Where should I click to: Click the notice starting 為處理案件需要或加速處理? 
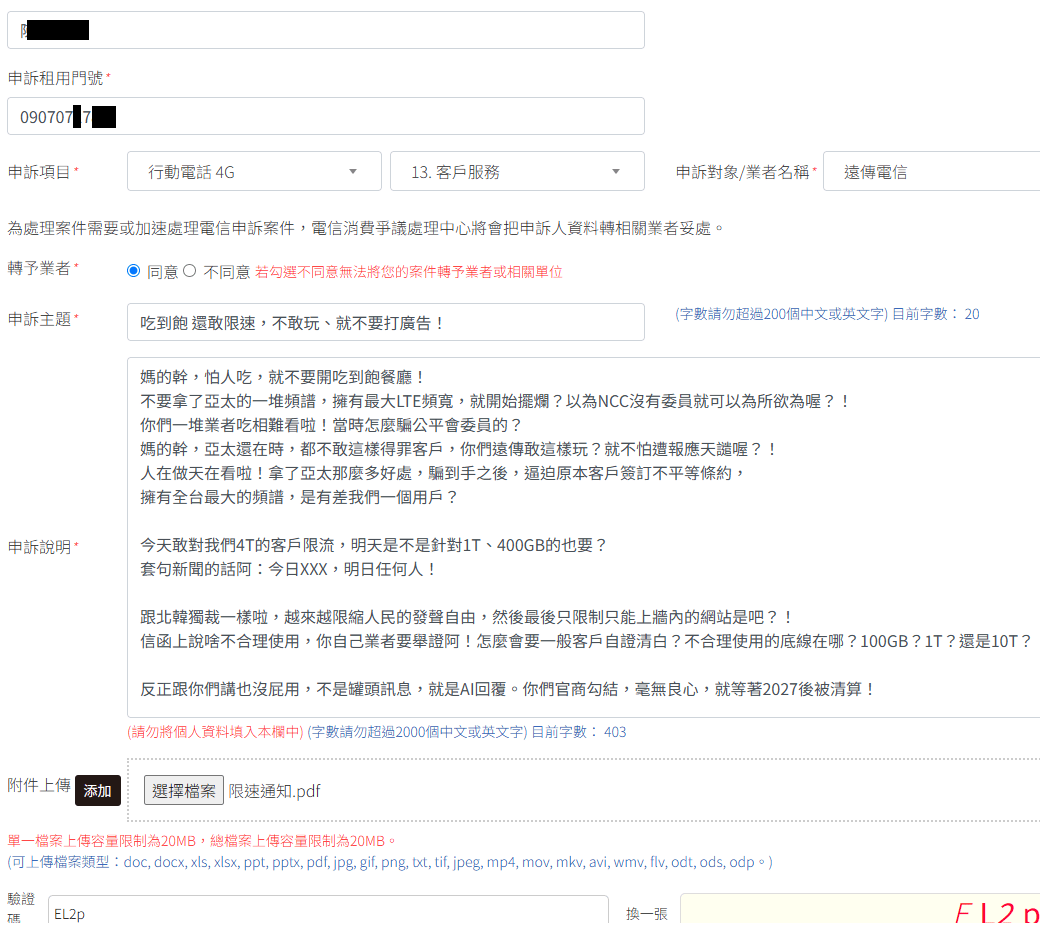(365, 229)
